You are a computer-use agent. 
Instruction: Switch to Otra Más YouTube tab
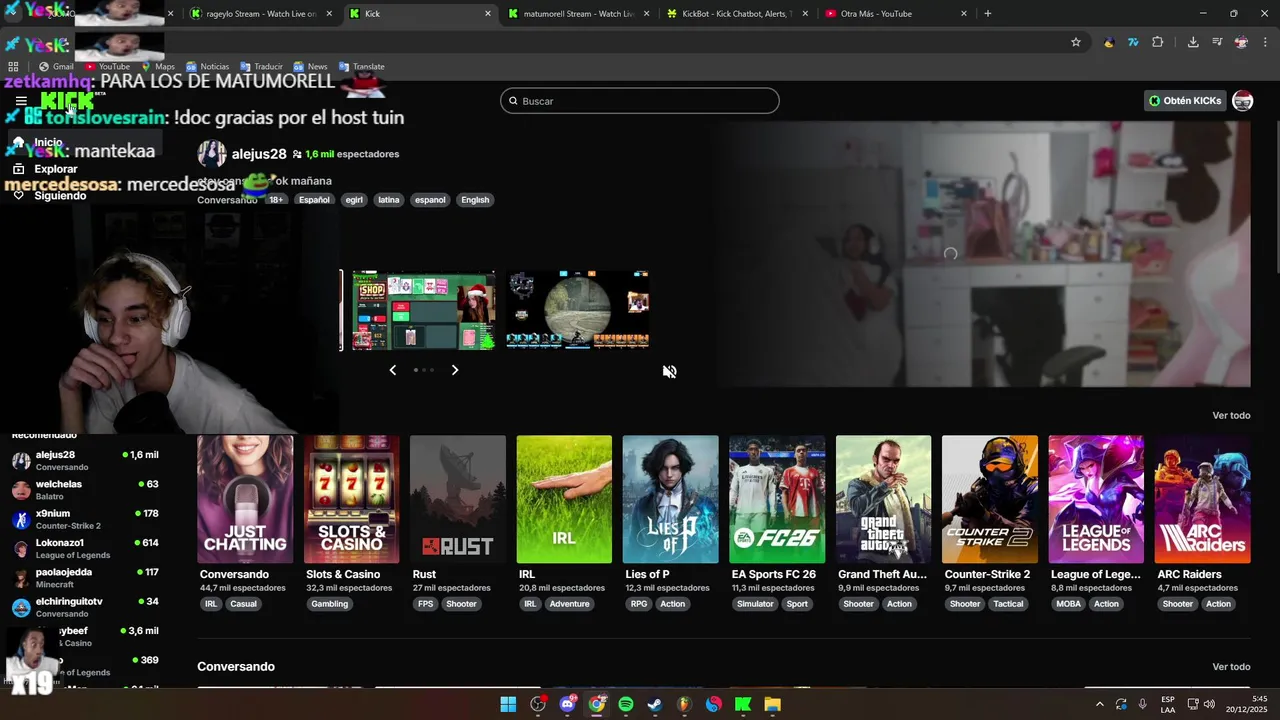click(x=896, y=14)
